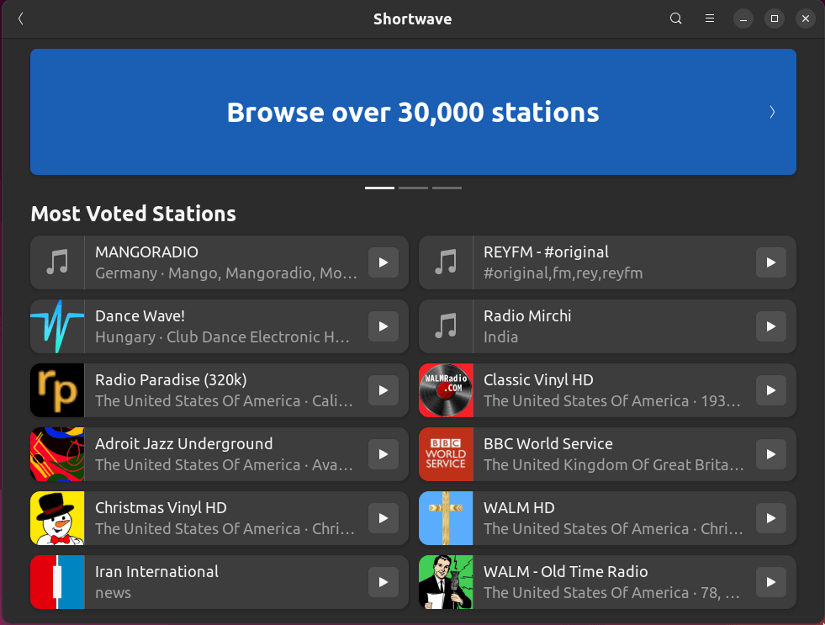This screenshot has height=625, width=825.
Task: Click "The United Kingdom Of Great Brita…" subtitle
Action: [613, 465]
